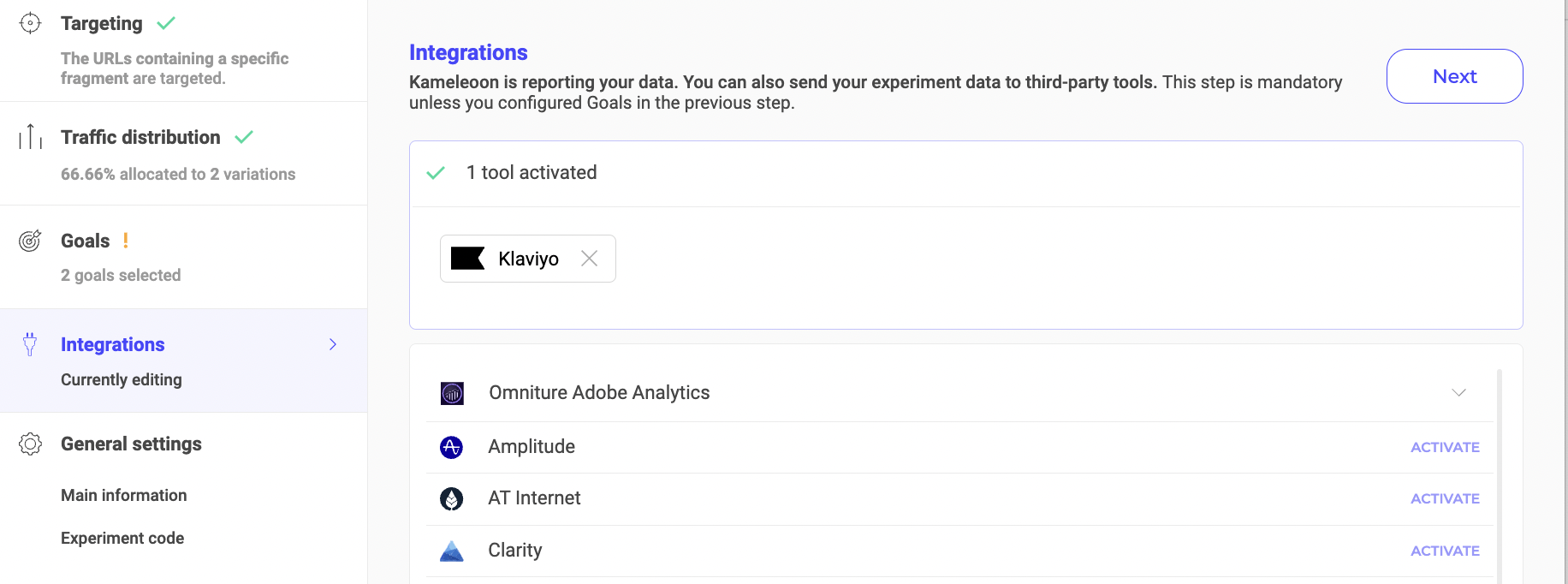Click the General settings gear icon
The image size is (1568, 584).
(30, 444)
